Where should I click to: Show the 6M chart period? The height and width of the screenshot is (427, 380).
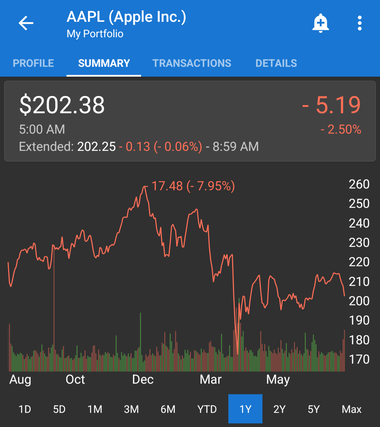(x=168, y=409)
